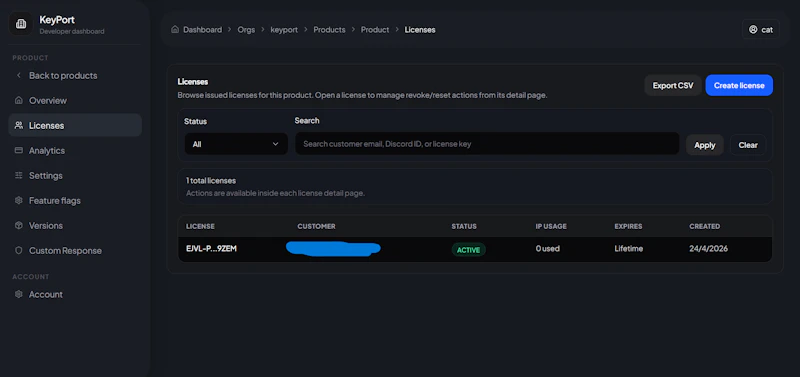Screen dimensions: 800x377
Task: Click the IP USAGE column header
Action: tap(551, 227)
